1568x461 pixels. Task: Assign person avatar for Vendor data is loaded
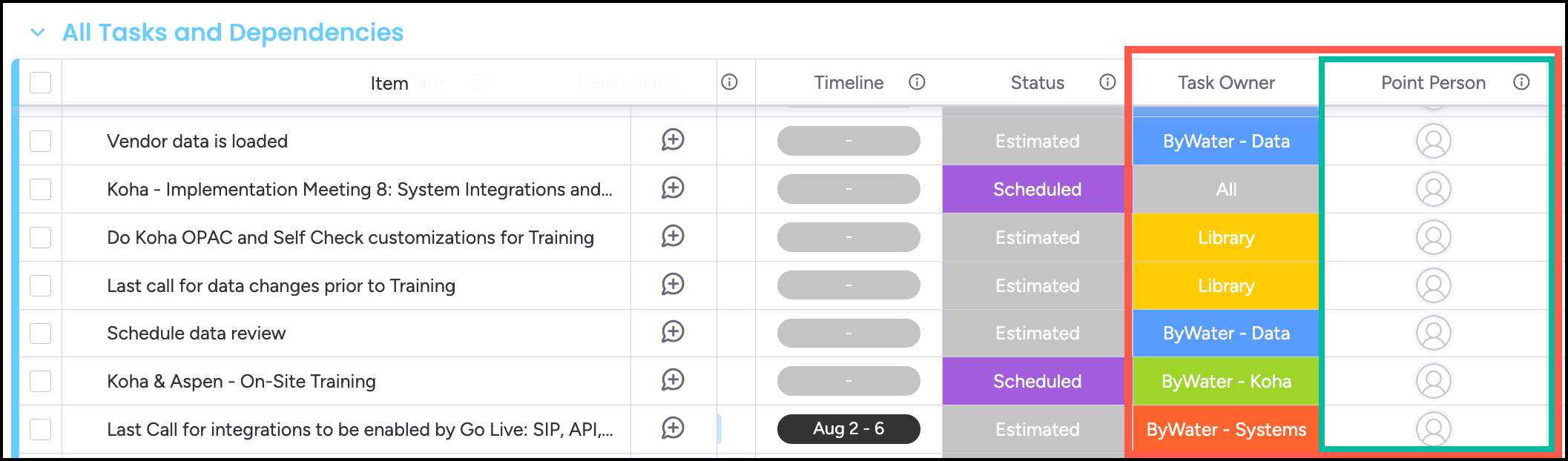pyautogui.click(x=1433, y=141)
